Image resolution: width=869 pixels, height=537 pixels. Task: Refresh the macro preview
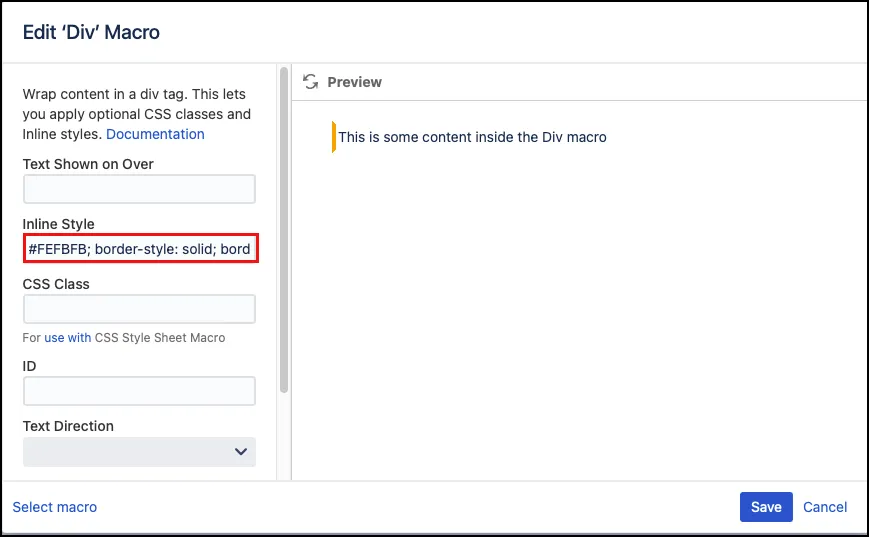tap(310, 82)
